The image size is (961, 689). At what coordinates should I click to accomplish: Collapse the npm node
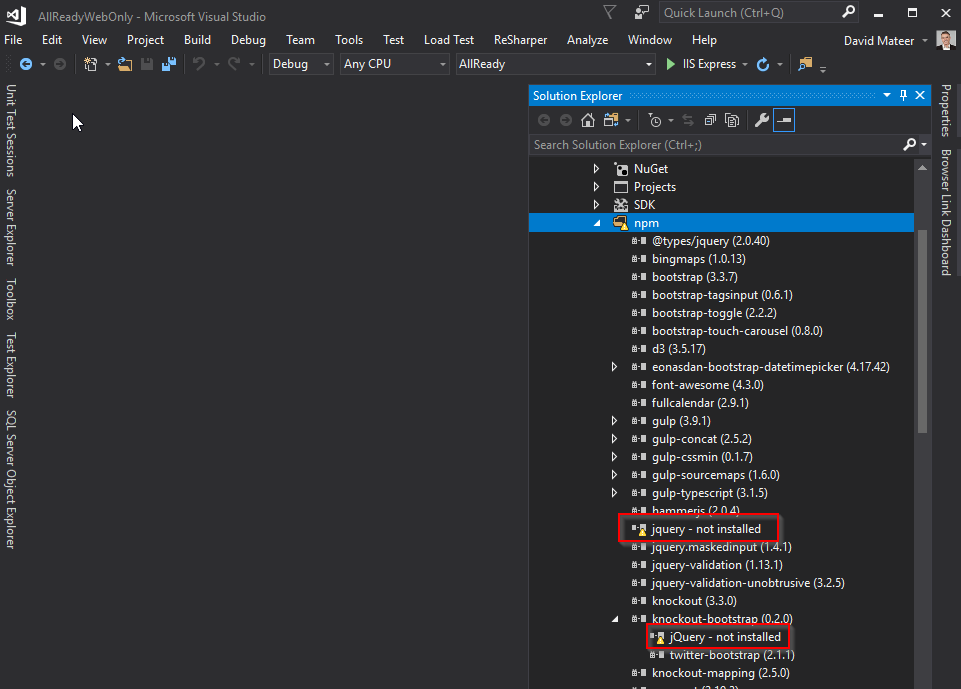598,223
